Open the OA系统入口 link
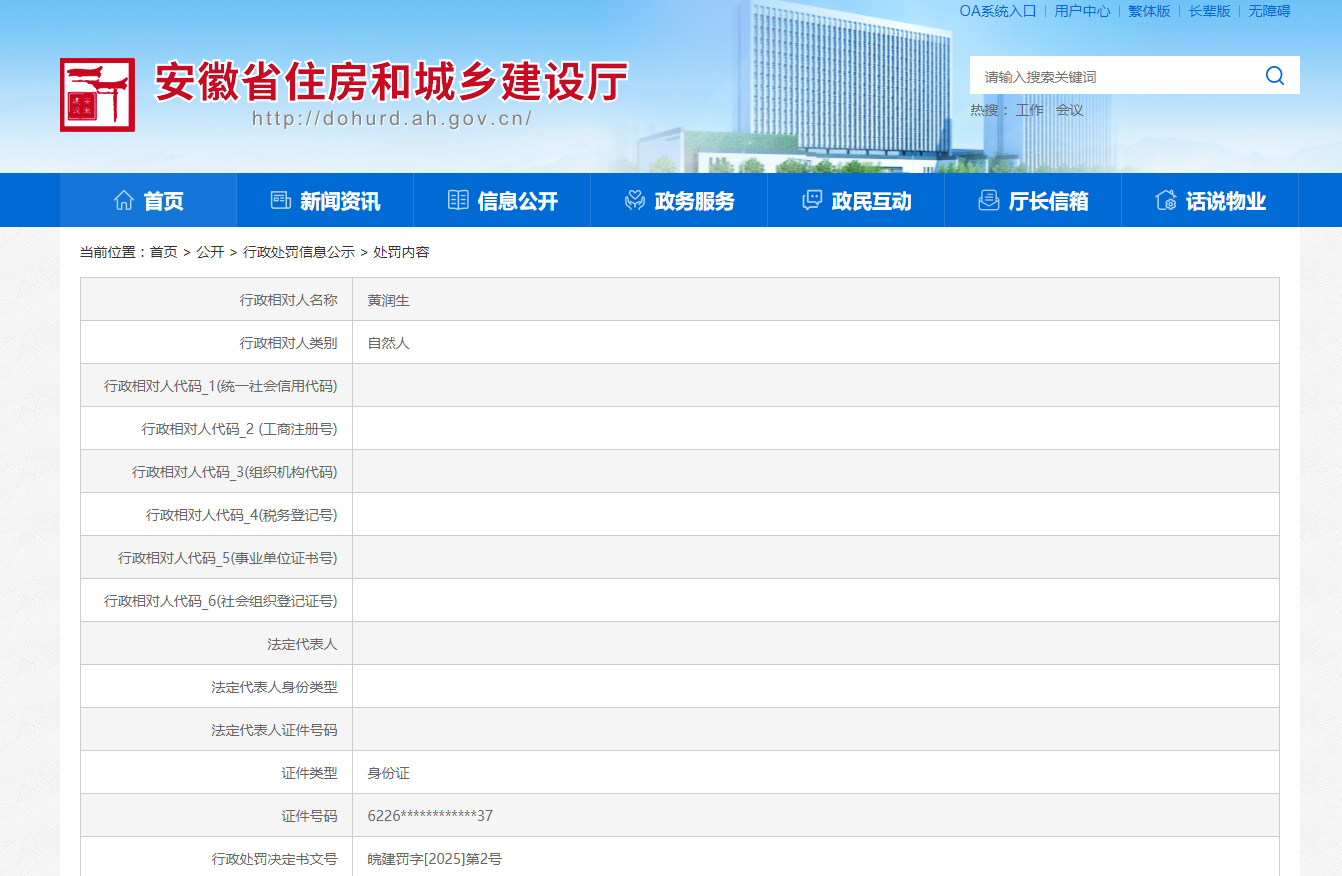This screenshot has height=876, width=1342. 997,11
